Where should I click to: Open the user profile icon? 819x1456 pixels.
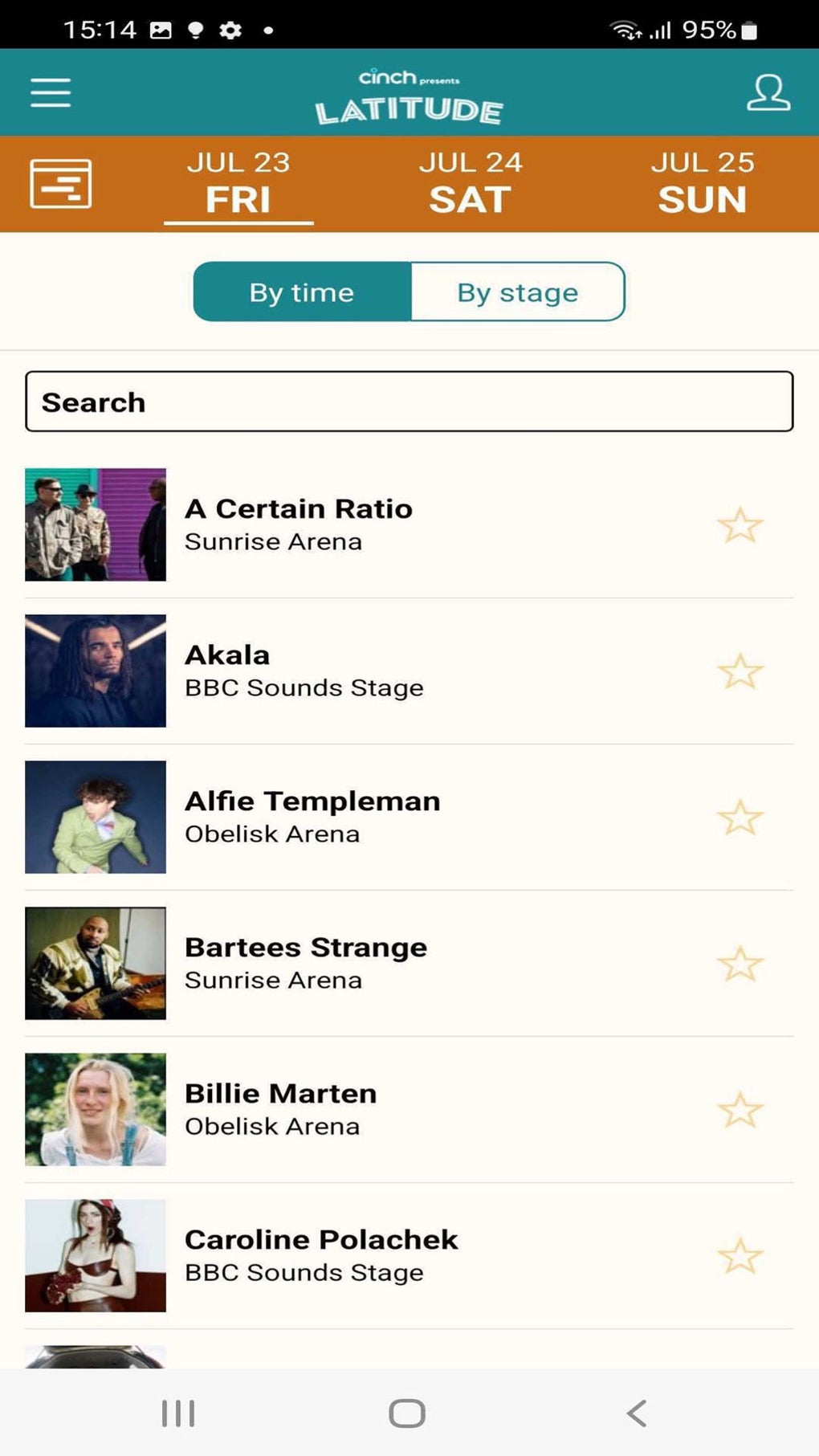tap(768, 92)
